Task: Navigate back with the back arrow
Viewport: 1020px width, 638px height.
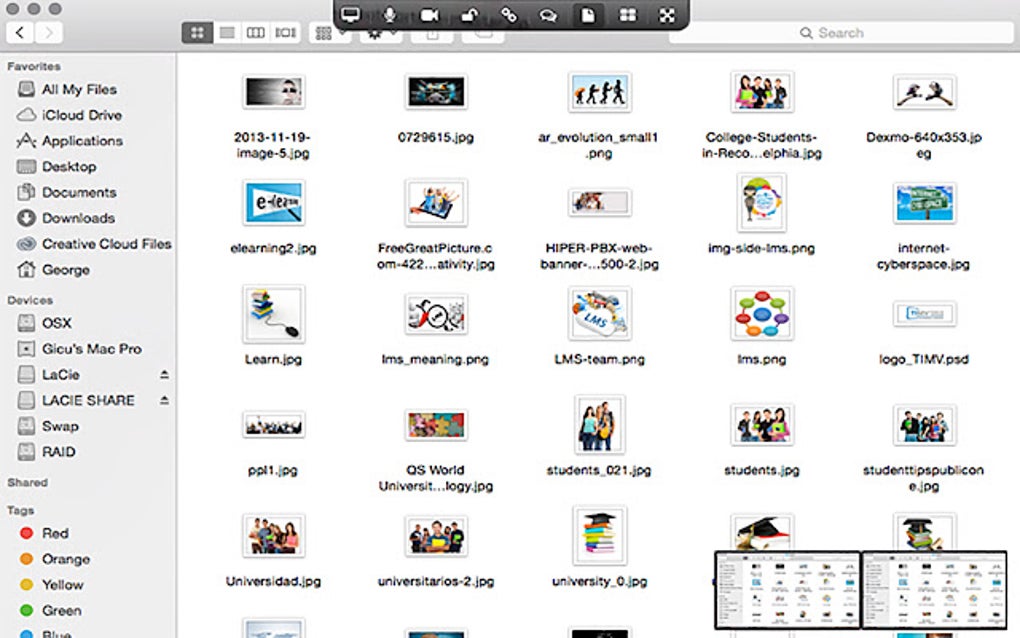Action: click(20, 32)
